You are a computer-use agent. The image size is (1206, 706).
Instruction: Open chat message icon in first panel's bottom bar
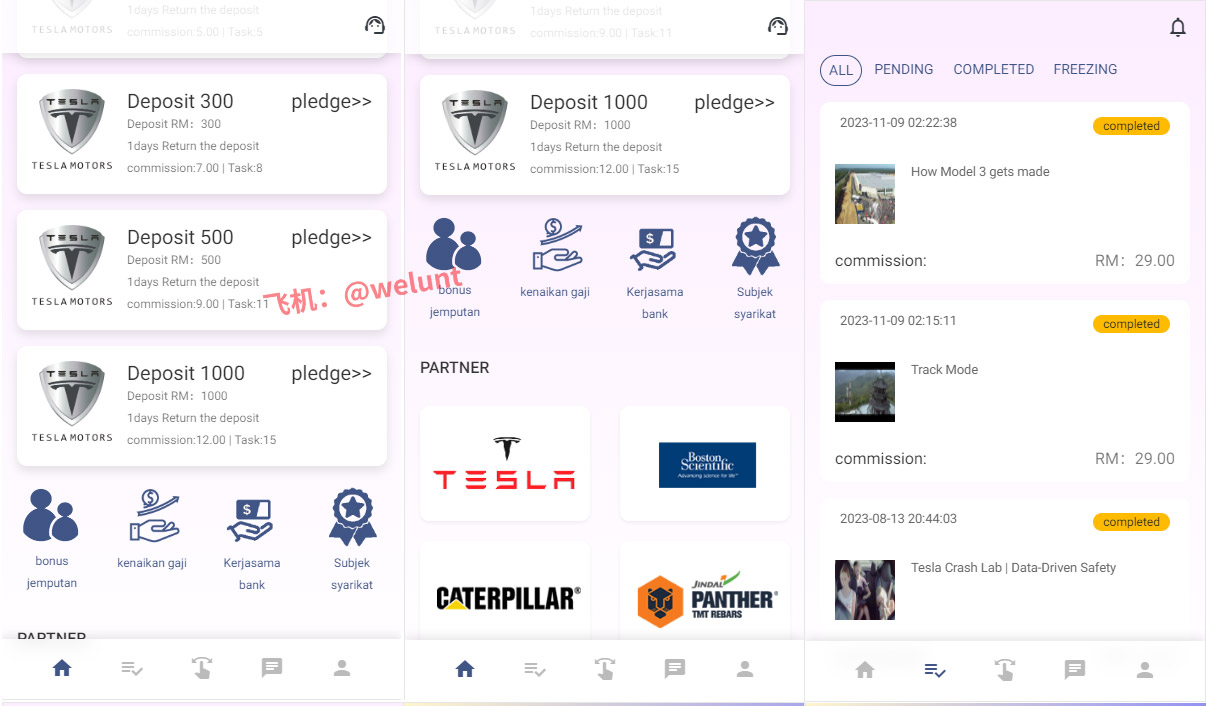click(272, 668)
